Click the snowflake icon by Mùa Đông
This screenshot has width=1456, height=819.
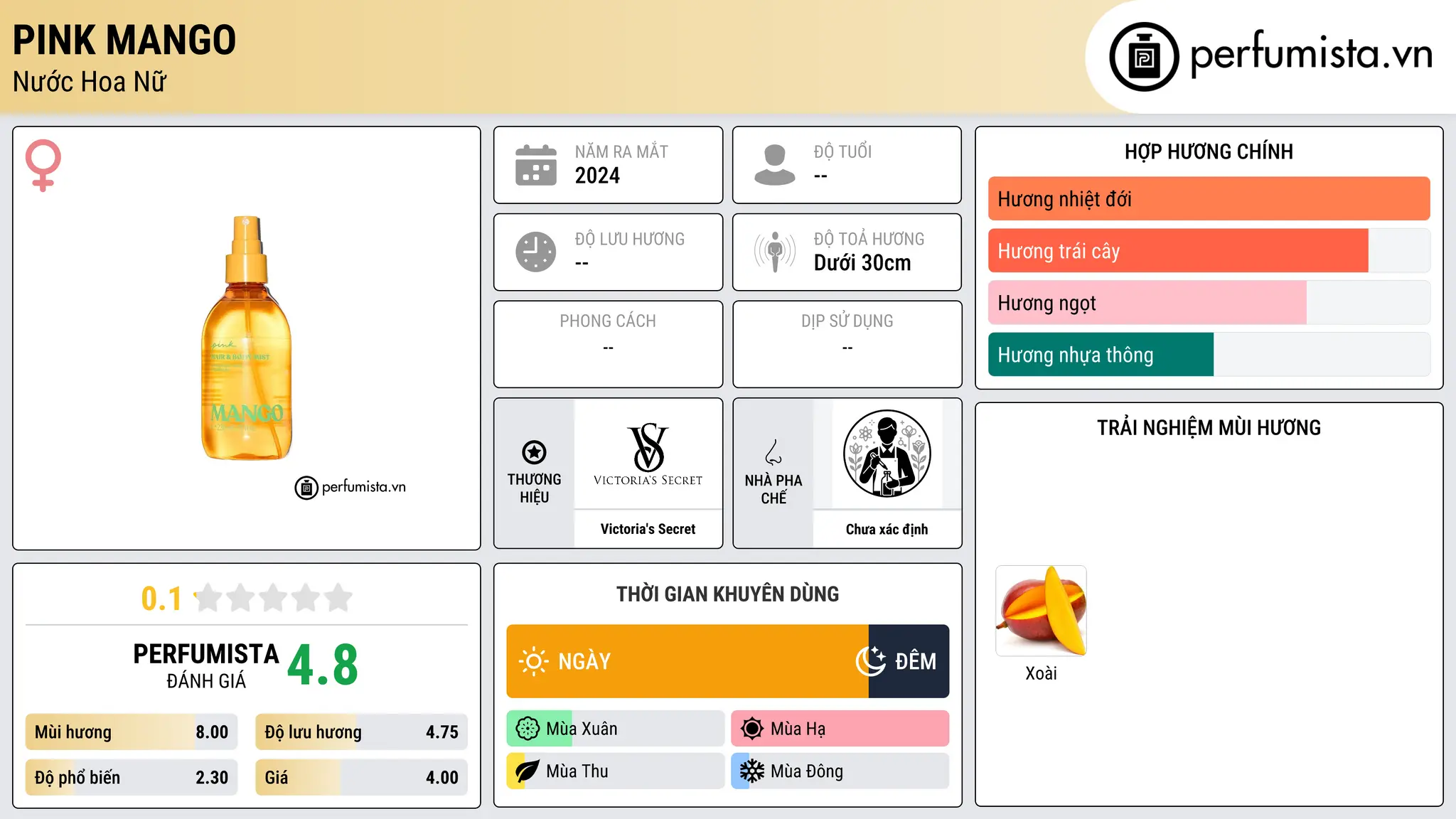pos(752,771)
